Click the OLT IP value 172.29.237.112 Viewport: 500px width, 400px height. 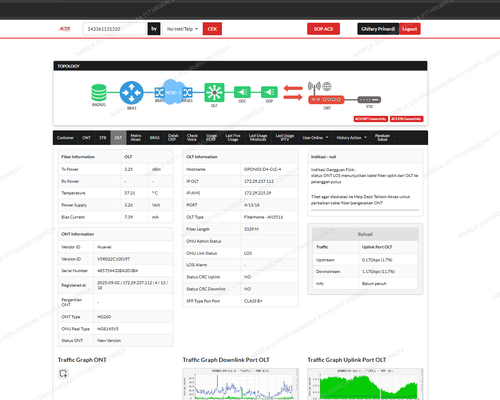coord(259,181)
